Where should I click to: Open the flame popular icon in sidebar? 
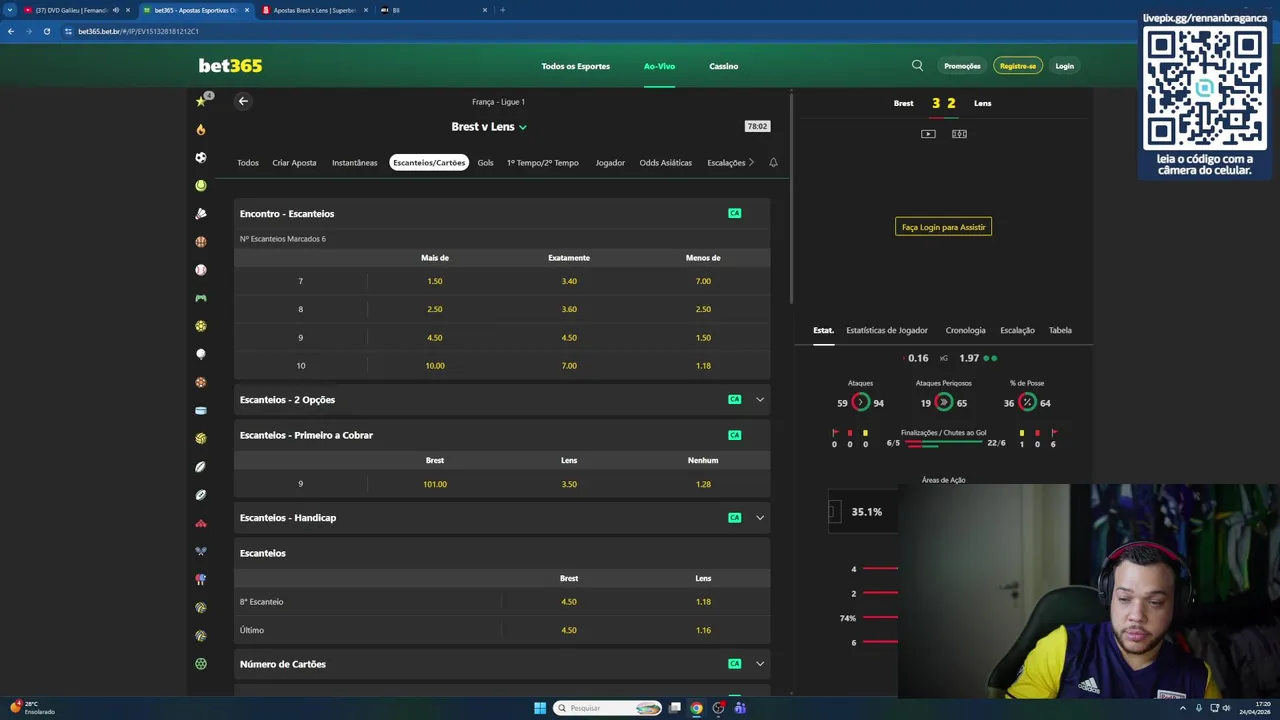pyautogui.click(x=201, y=129)
